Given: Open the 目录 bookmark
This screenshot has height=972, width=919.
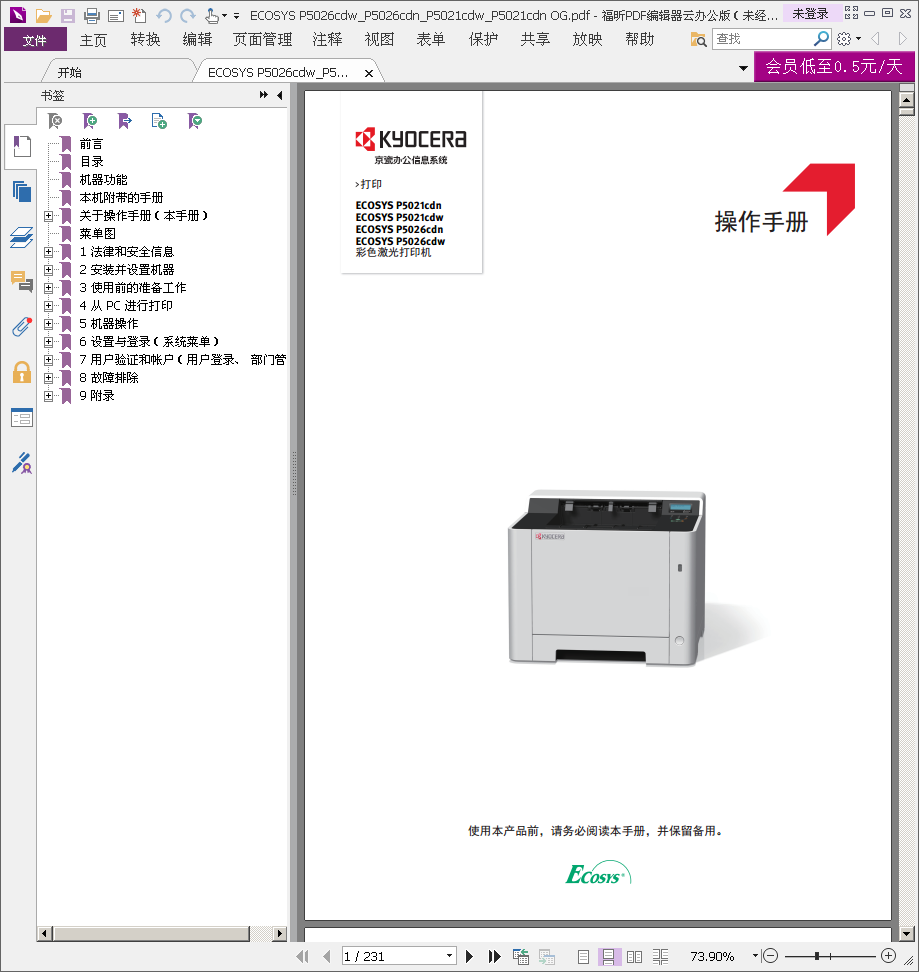Looking at the screenshot, I should pyautogui.click(x=92, y=162).
